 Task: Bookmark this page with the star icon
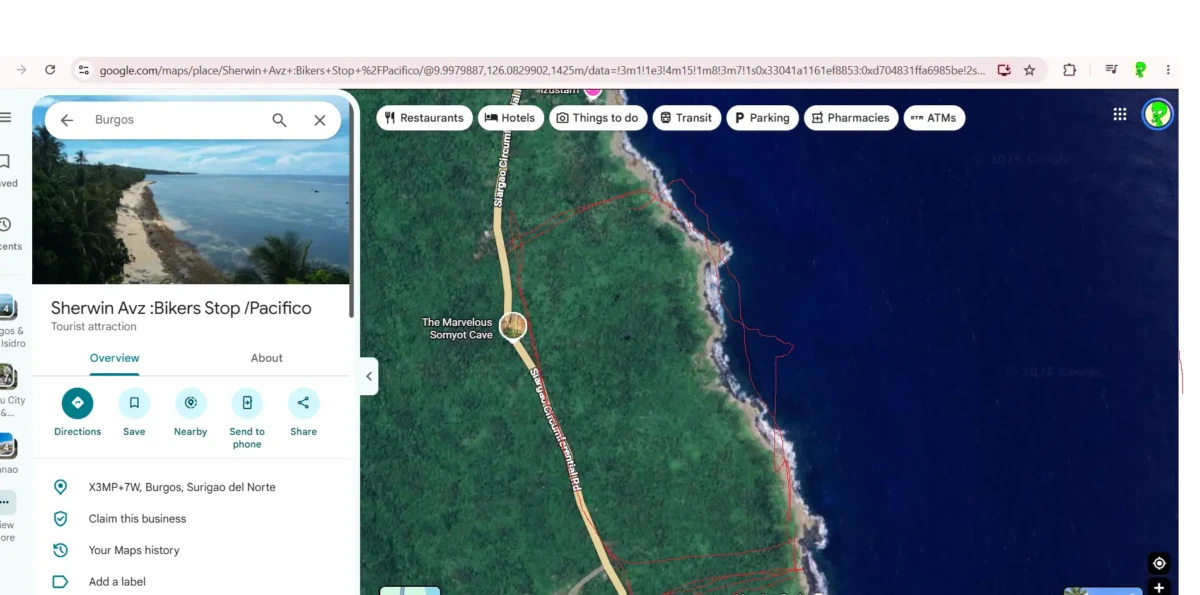click(1029, 70)
